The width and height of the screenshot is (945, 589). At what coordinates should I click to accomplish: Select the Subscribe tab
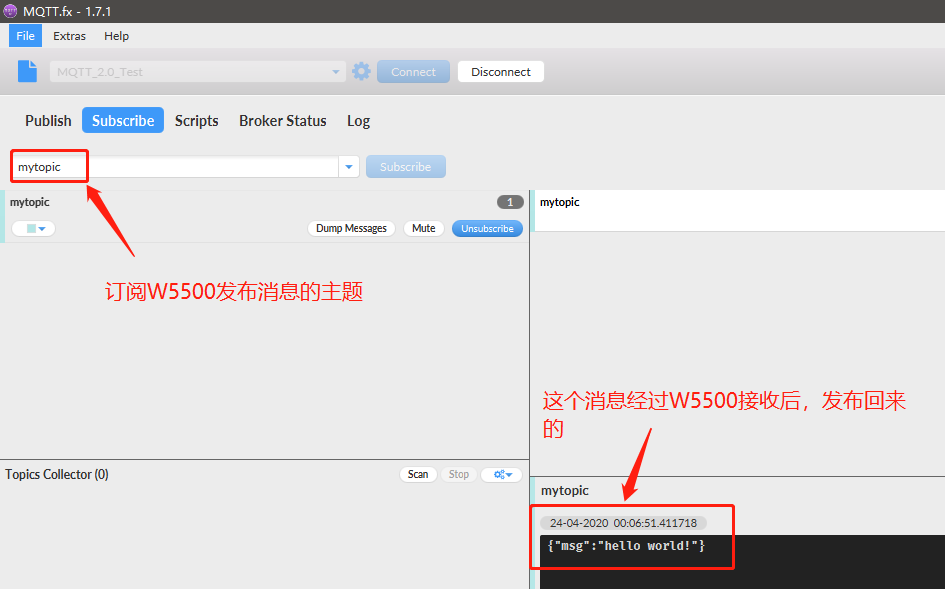point(123,121)
